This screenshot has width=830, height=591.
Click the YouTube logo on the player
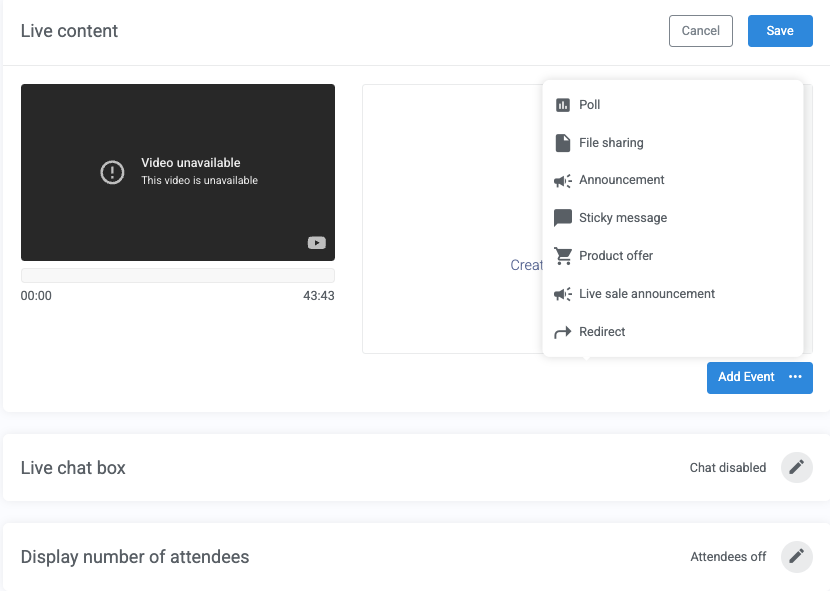[x=316, y=242]
